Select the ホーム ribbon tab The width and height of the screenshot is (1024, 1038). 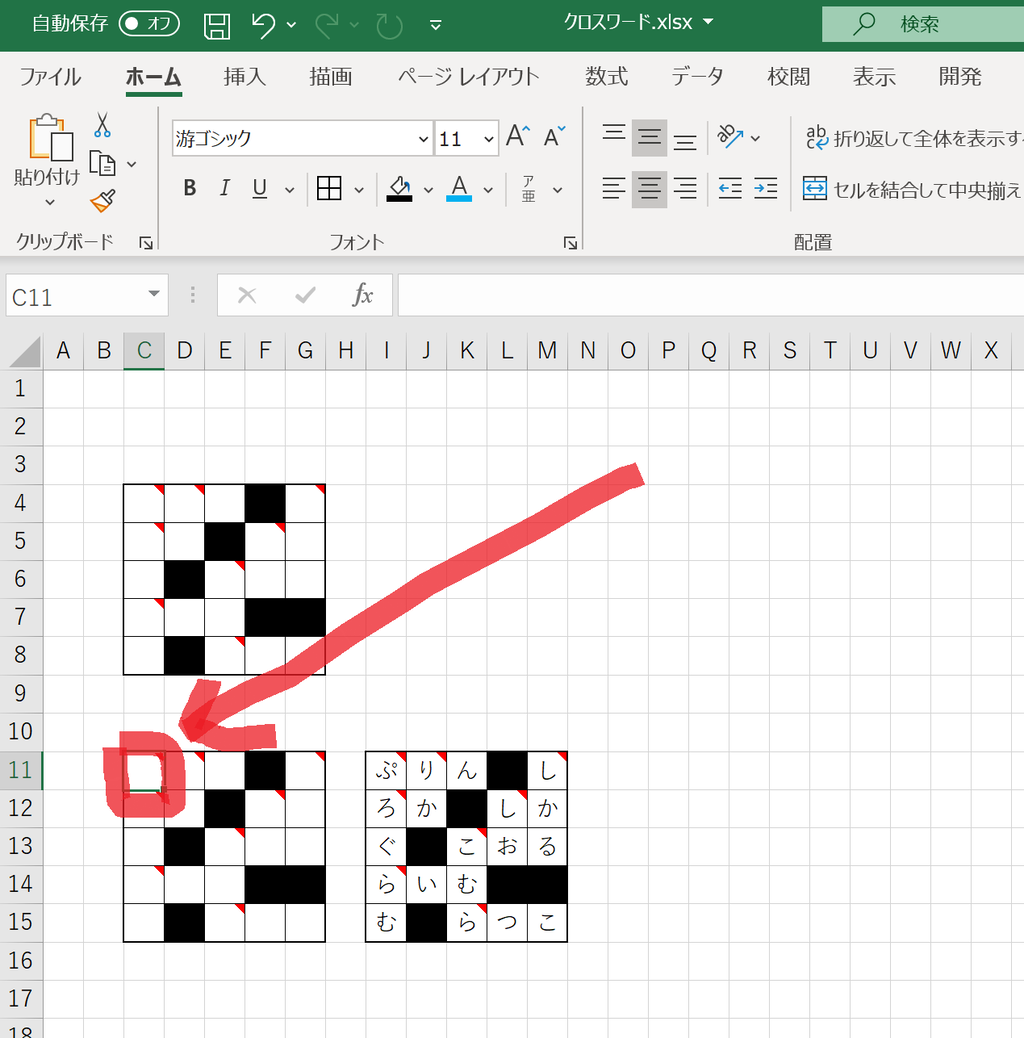coord(154,77)
